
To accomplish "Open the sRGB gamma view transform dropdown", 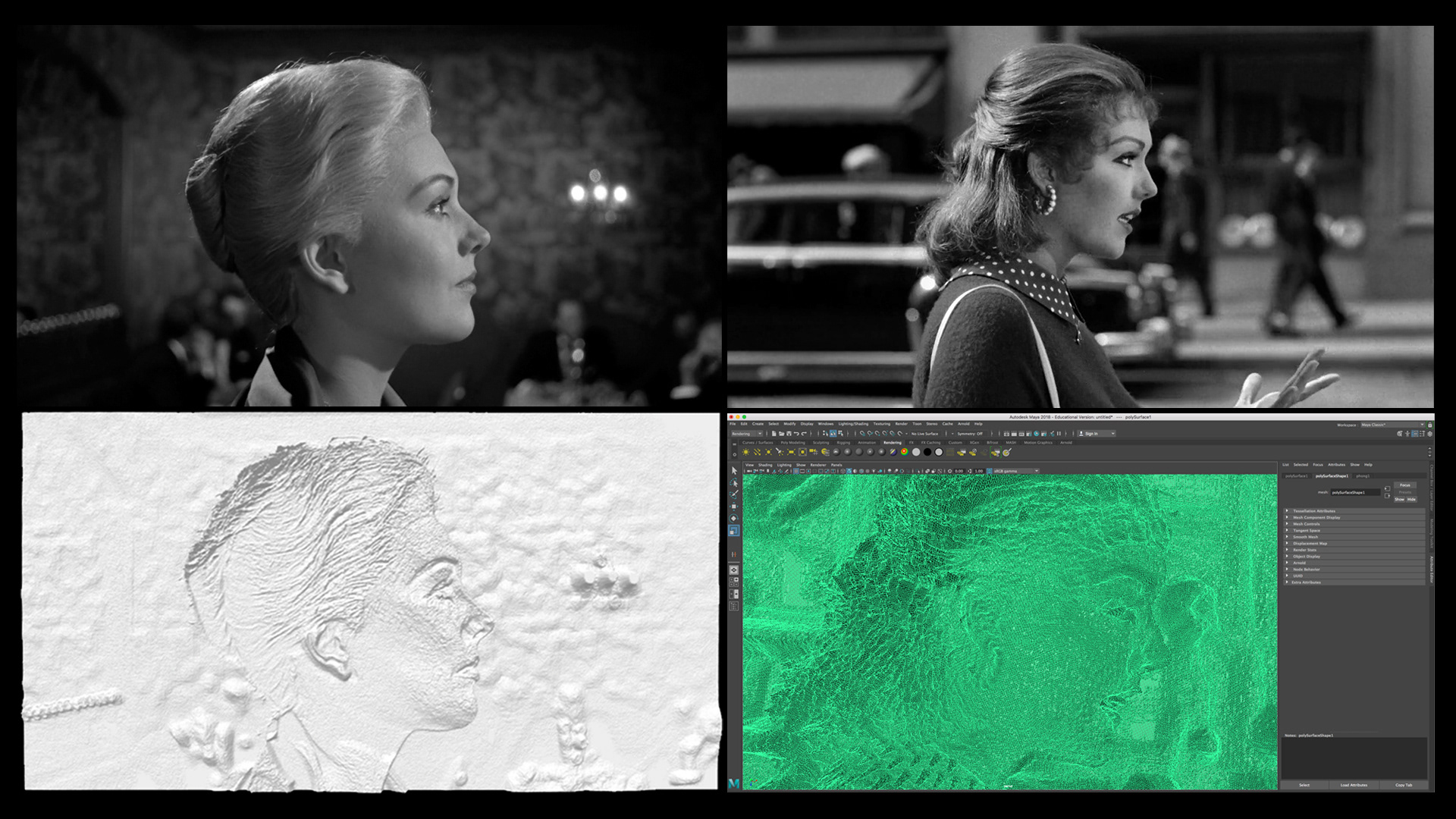I will click(x=1016, y=471).
